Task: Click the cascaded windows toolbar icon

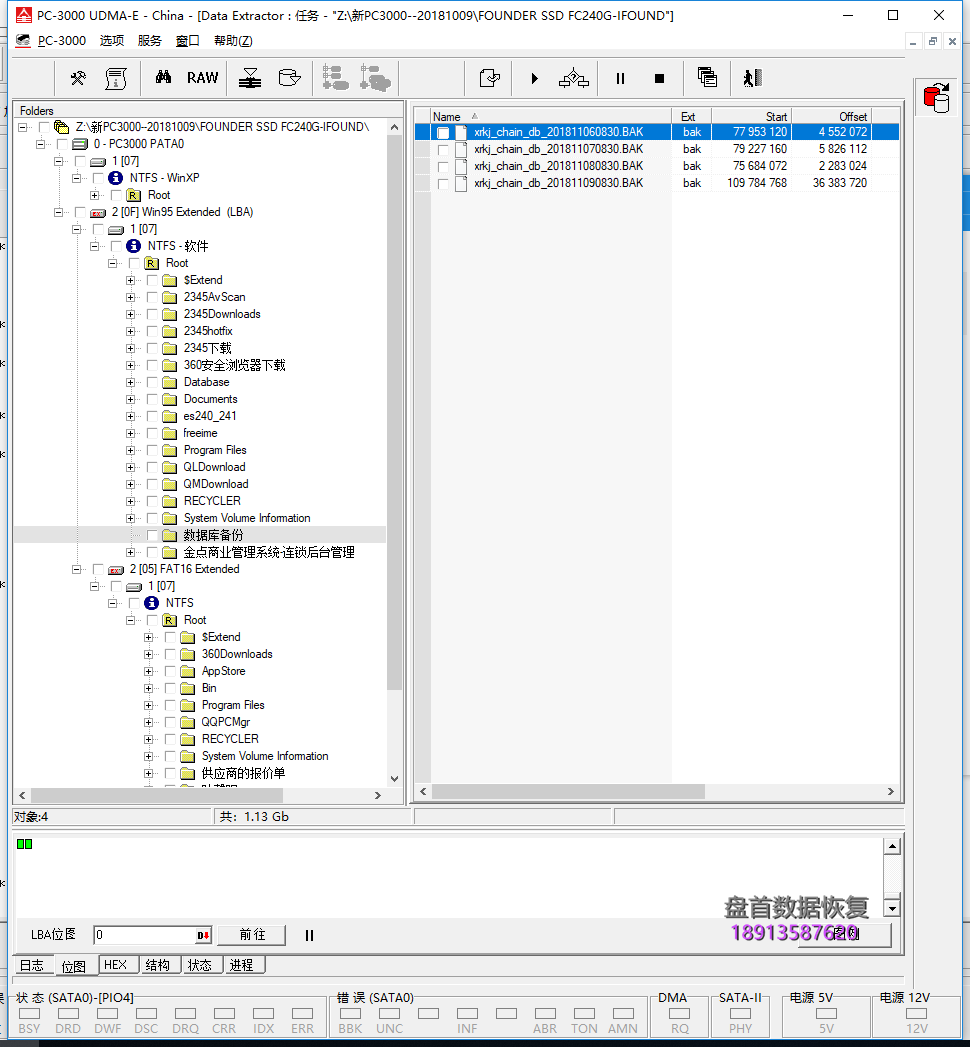Action: (707, 77)
